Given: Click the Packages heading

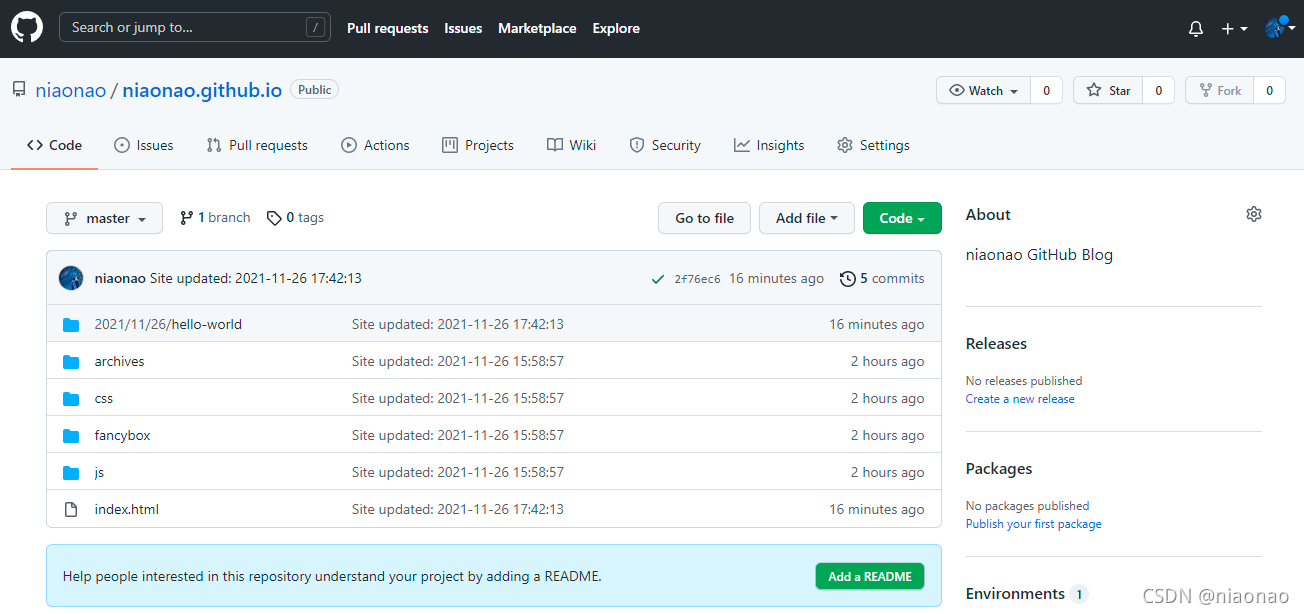Looking at the screenshot, I should point(999,468).
